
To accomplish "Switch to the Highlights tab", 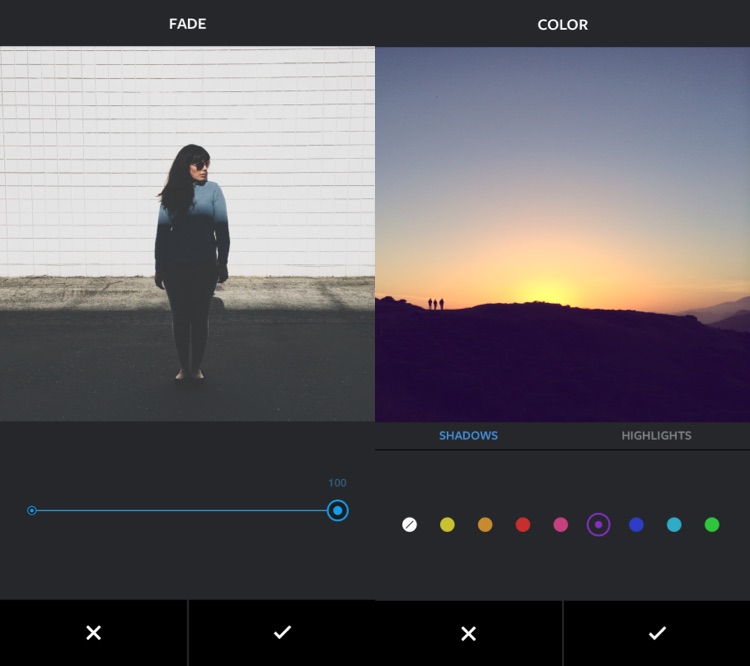I will tap(656, 435).
